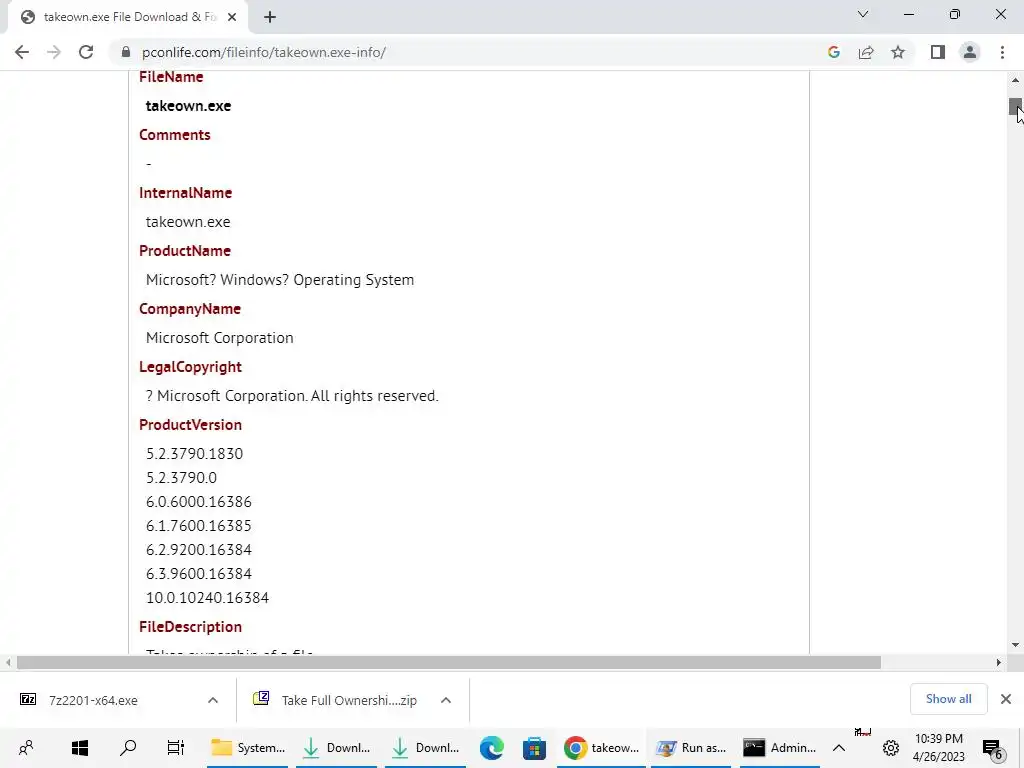This screenshot has height=768, width=1024.
Task: Open the taskbar clock and date
Action: (x=938, y=748)
